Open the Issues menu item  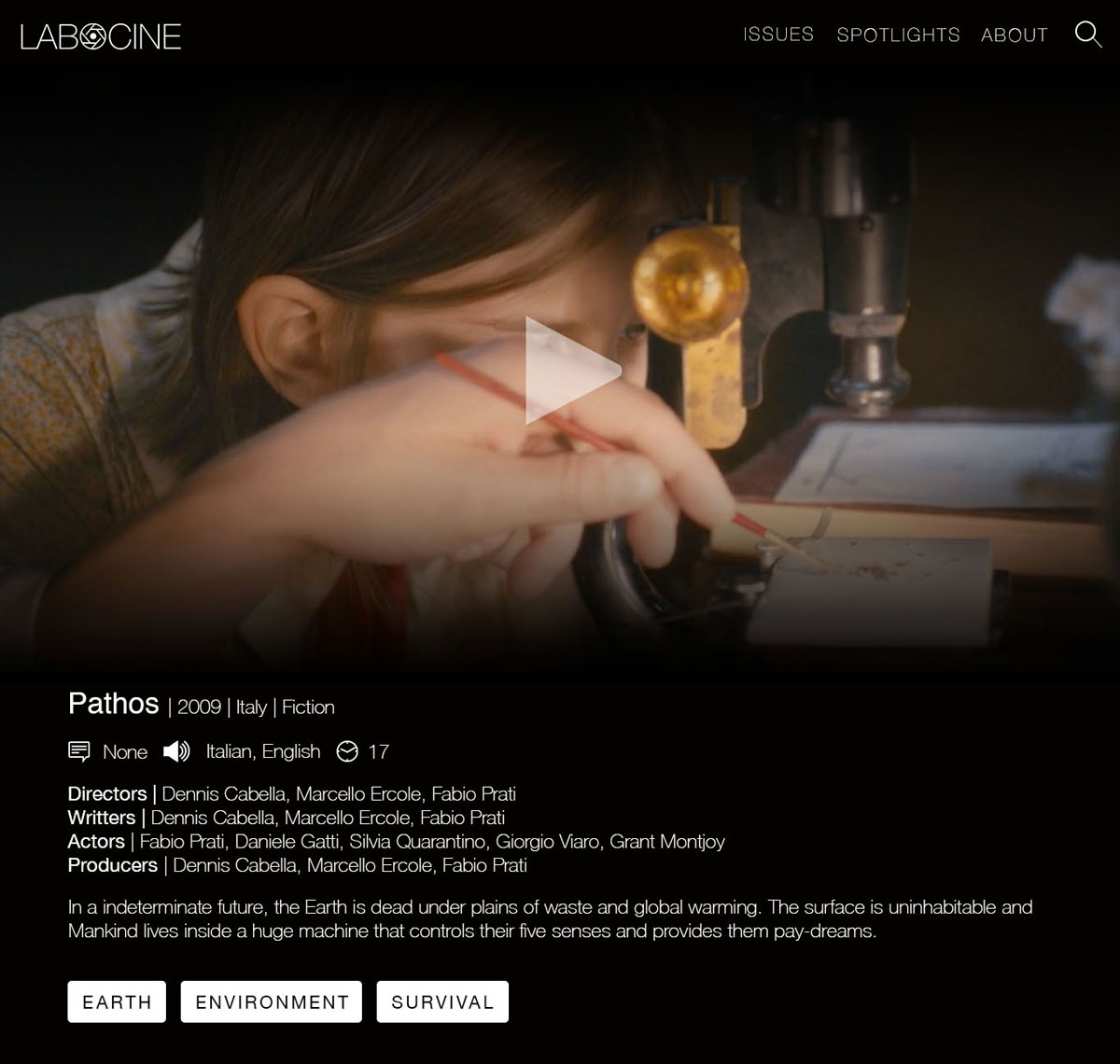point(778,35)
